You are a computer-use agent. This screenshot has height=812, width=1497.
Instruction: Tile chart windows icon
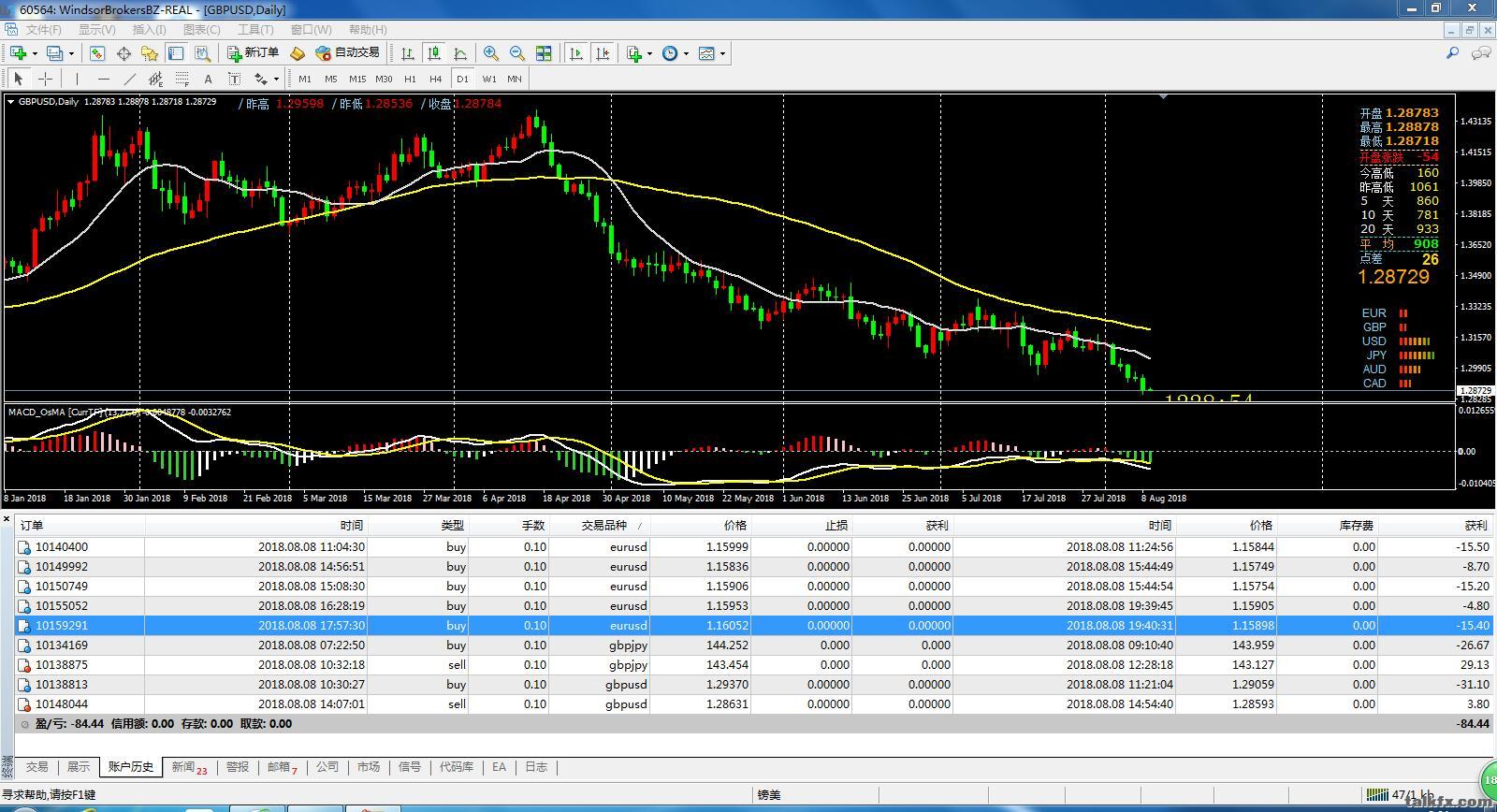tap(544, 53)
